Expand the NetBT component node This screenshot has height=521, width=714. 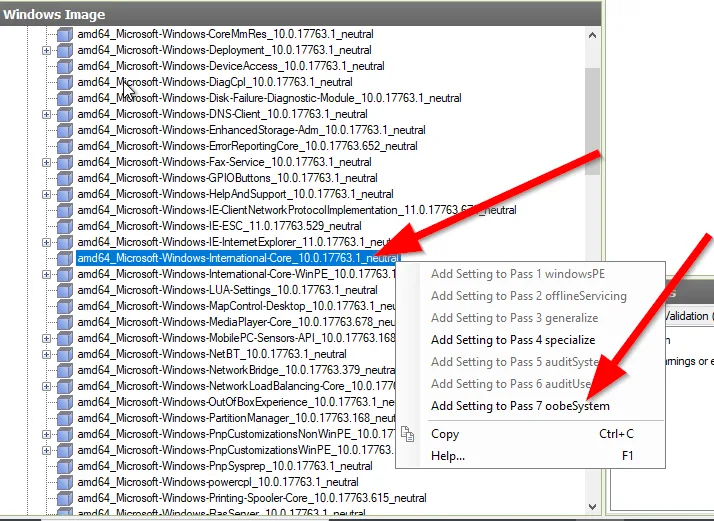(46, 354)
